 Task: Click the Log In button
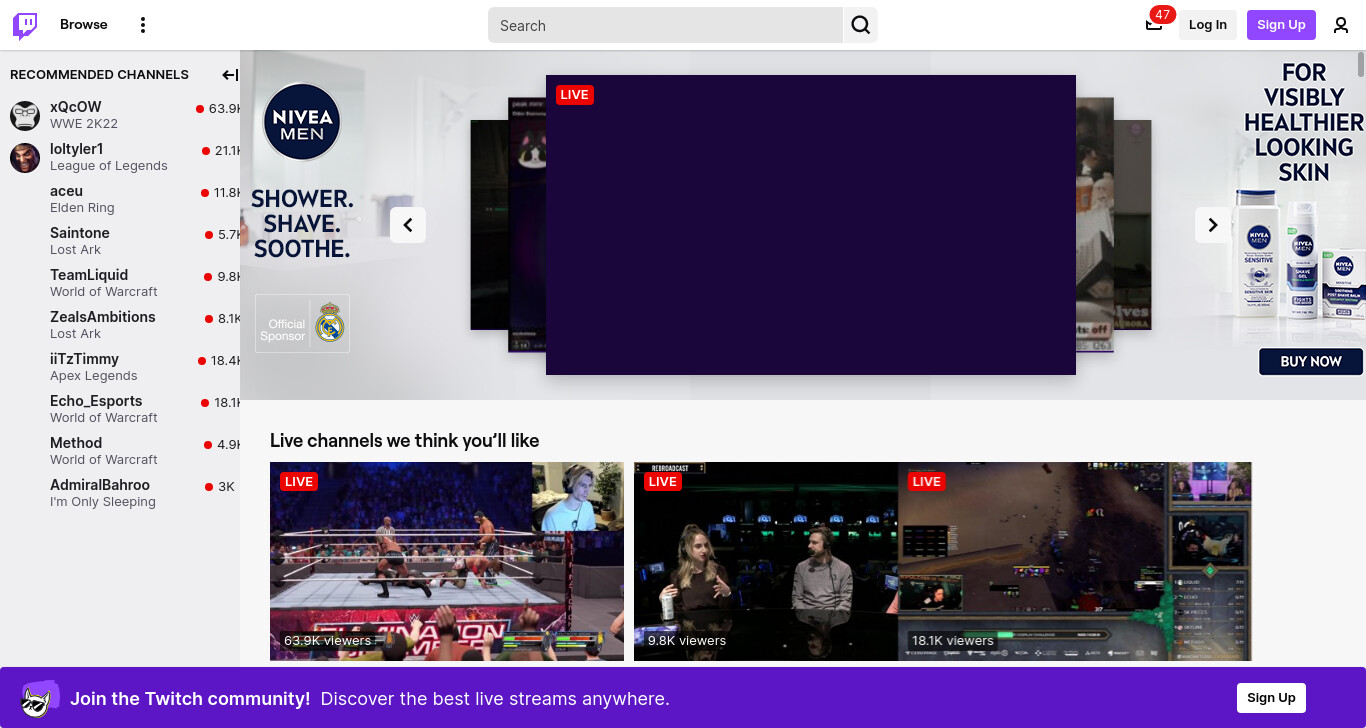pyautogui.click(x=1208, y=25)
